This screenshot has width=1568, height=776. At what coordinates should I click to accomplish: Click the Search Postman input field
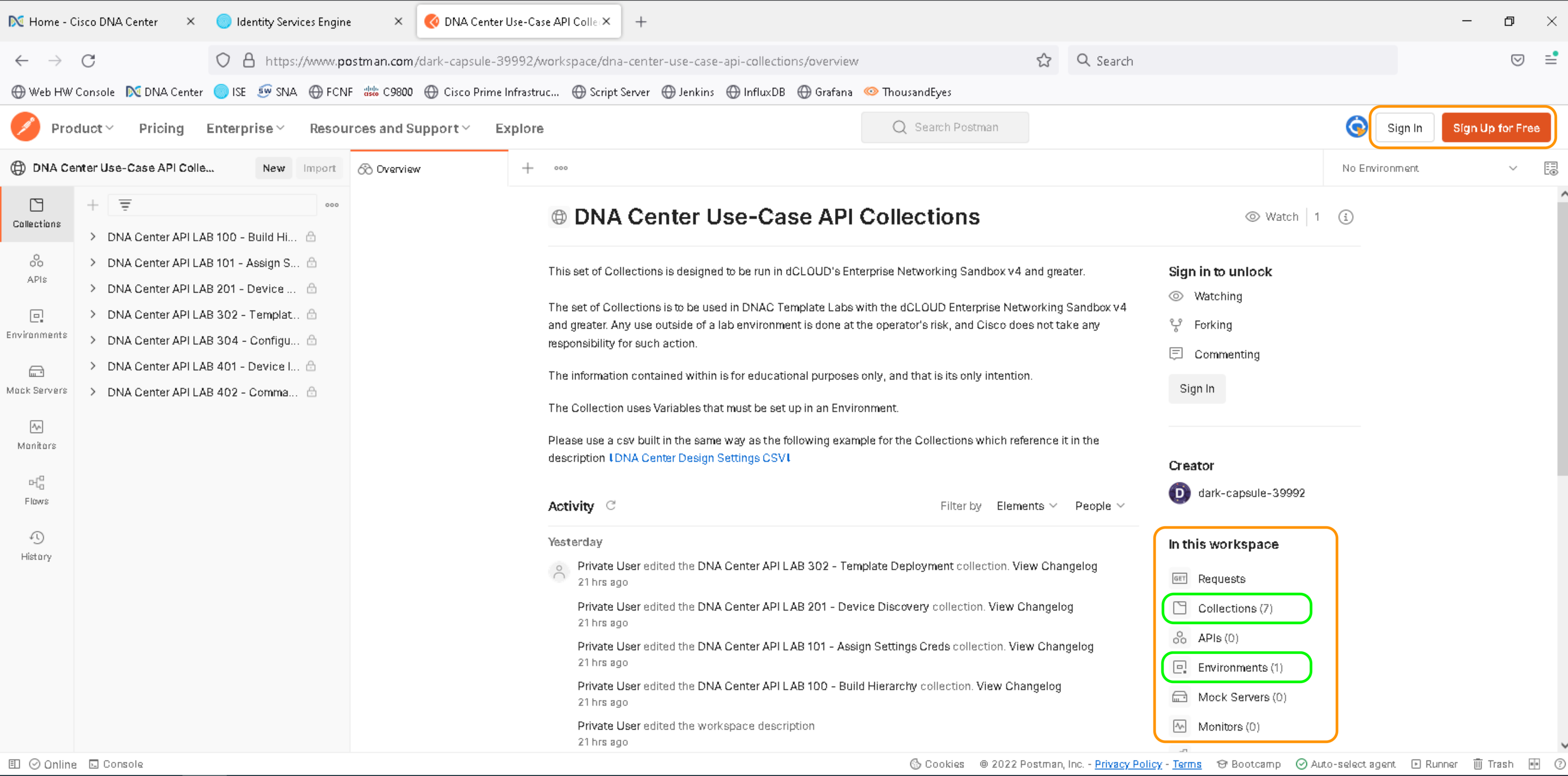tap(945, 127)
